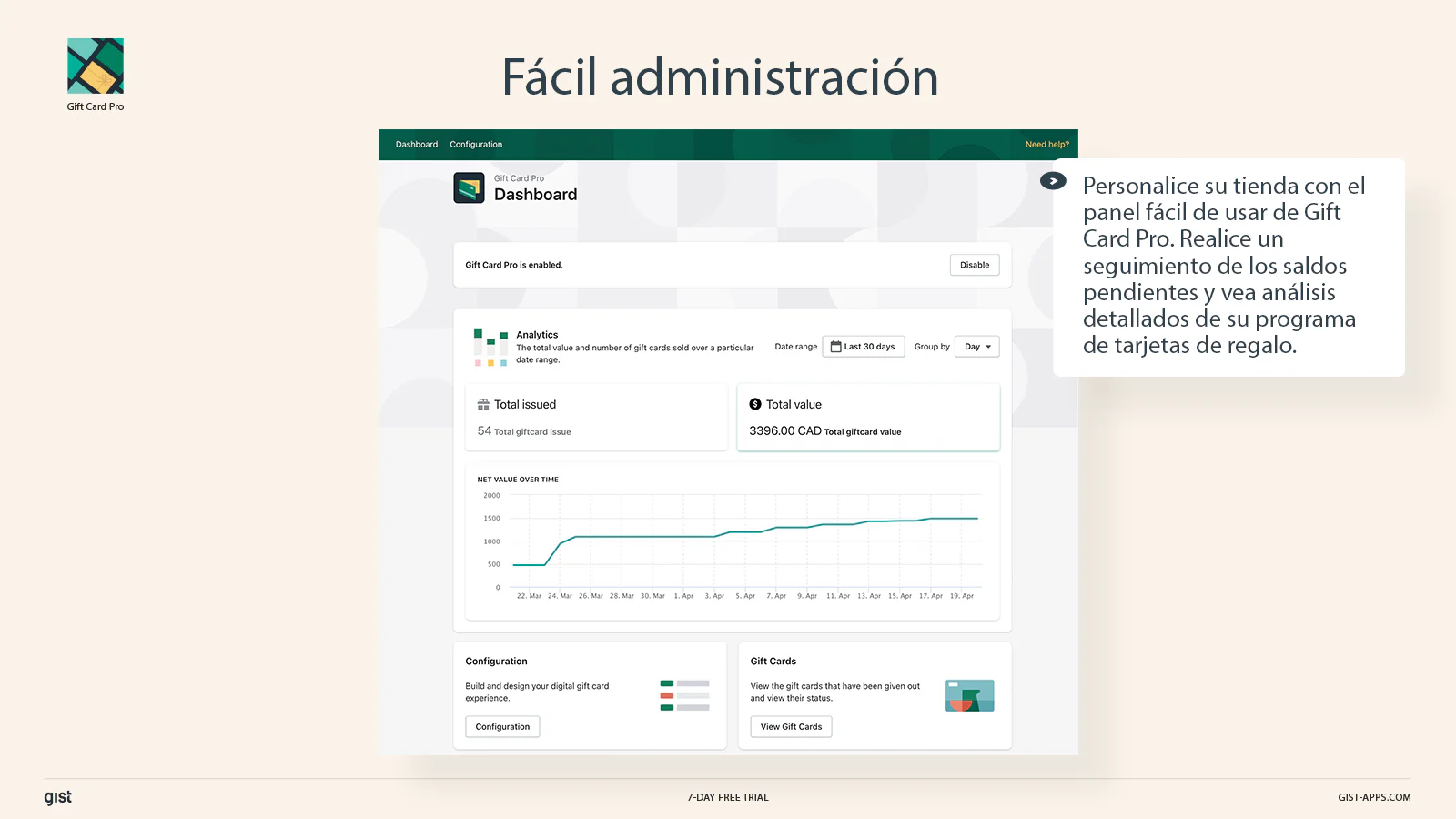Click the 54 total giftcard issue value

click(524, 431)
